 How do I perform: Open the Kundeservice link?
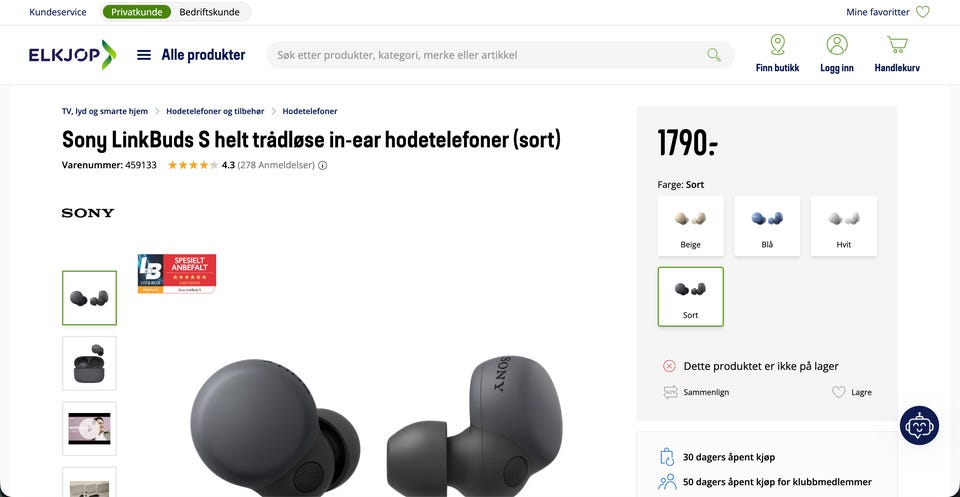[x=58, y=12]
